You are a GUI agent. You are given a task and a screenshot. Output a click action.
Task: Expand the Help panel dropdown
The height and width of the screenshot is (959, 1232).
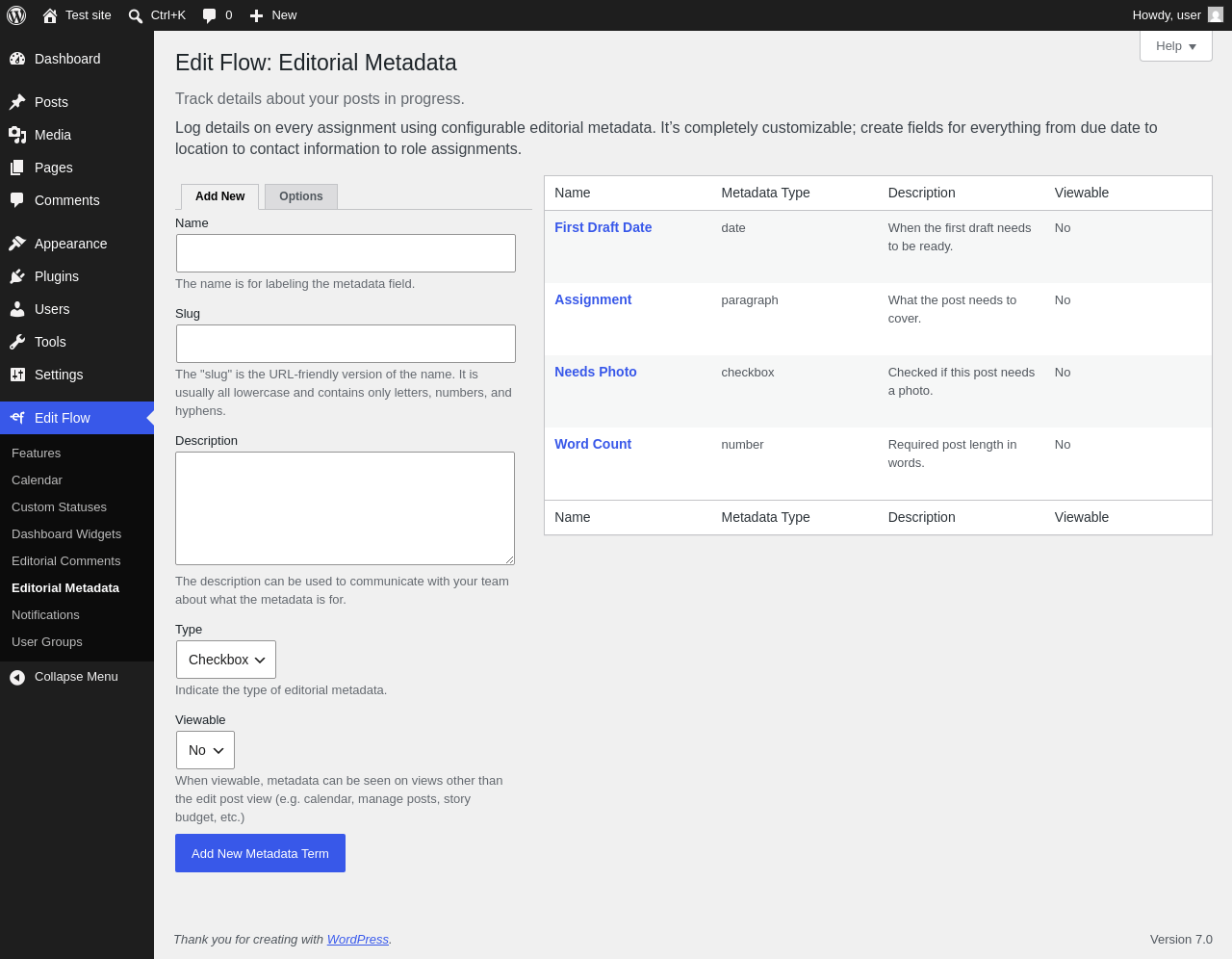[x=1176, y=46]
